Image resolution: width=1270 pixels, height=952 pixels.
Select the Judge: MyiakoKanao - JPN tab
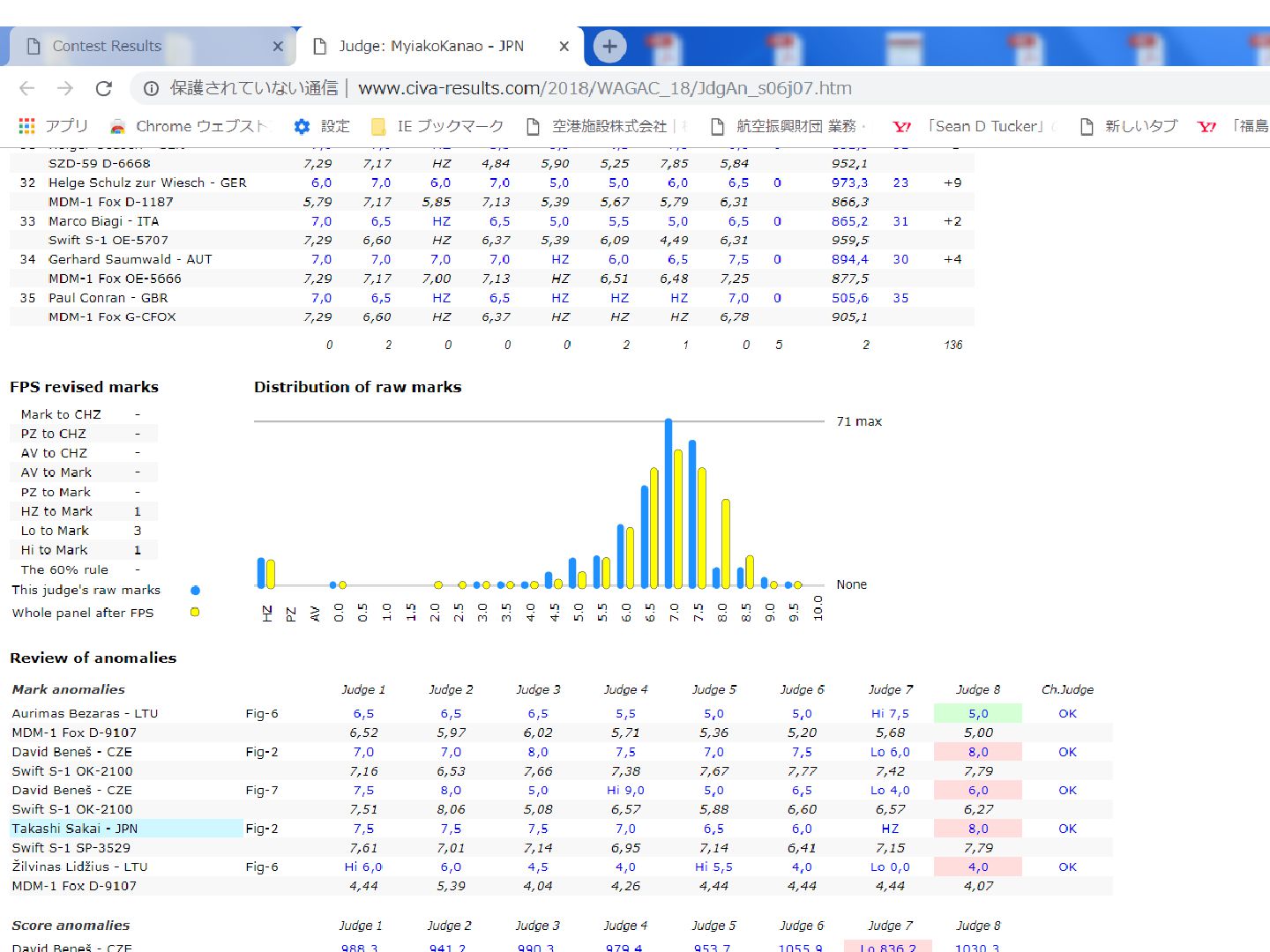point(431,46)
